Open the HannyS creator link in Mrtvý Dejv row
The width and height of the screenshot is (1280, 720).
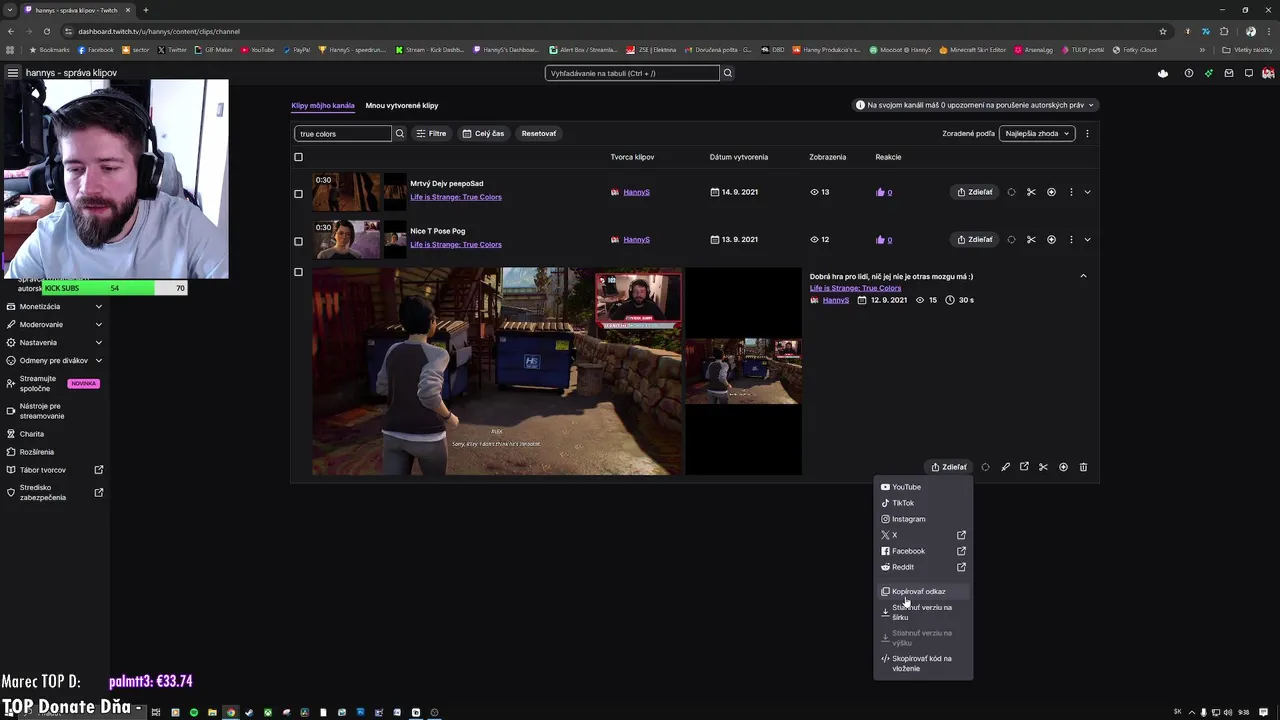(636, 192)
